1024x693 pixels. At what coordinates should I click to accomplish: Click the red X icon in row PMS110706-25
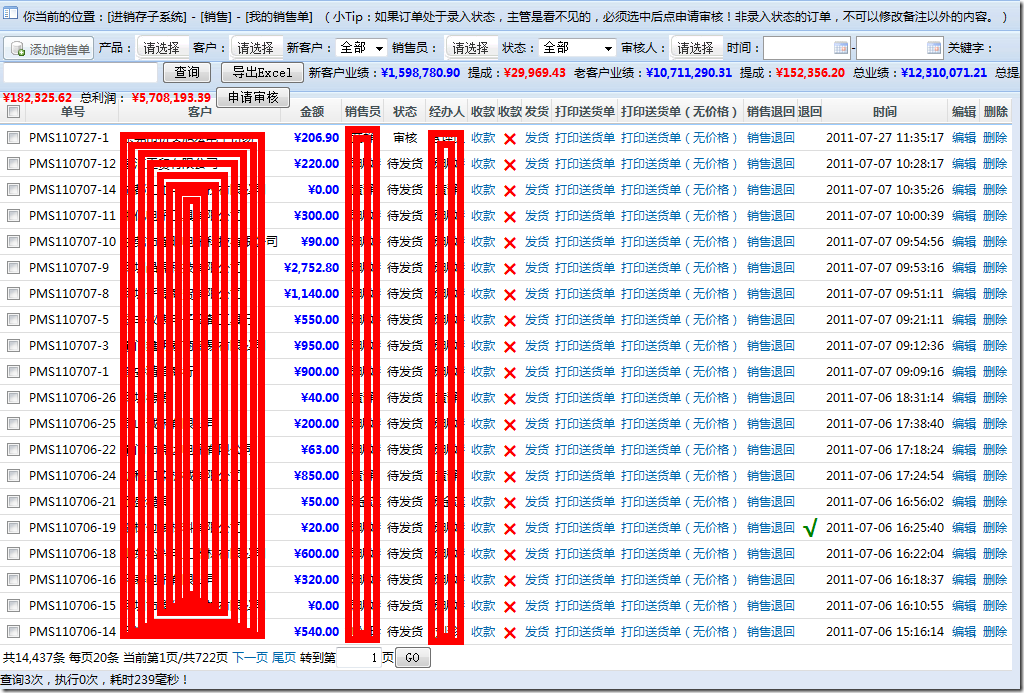point(510,425)
